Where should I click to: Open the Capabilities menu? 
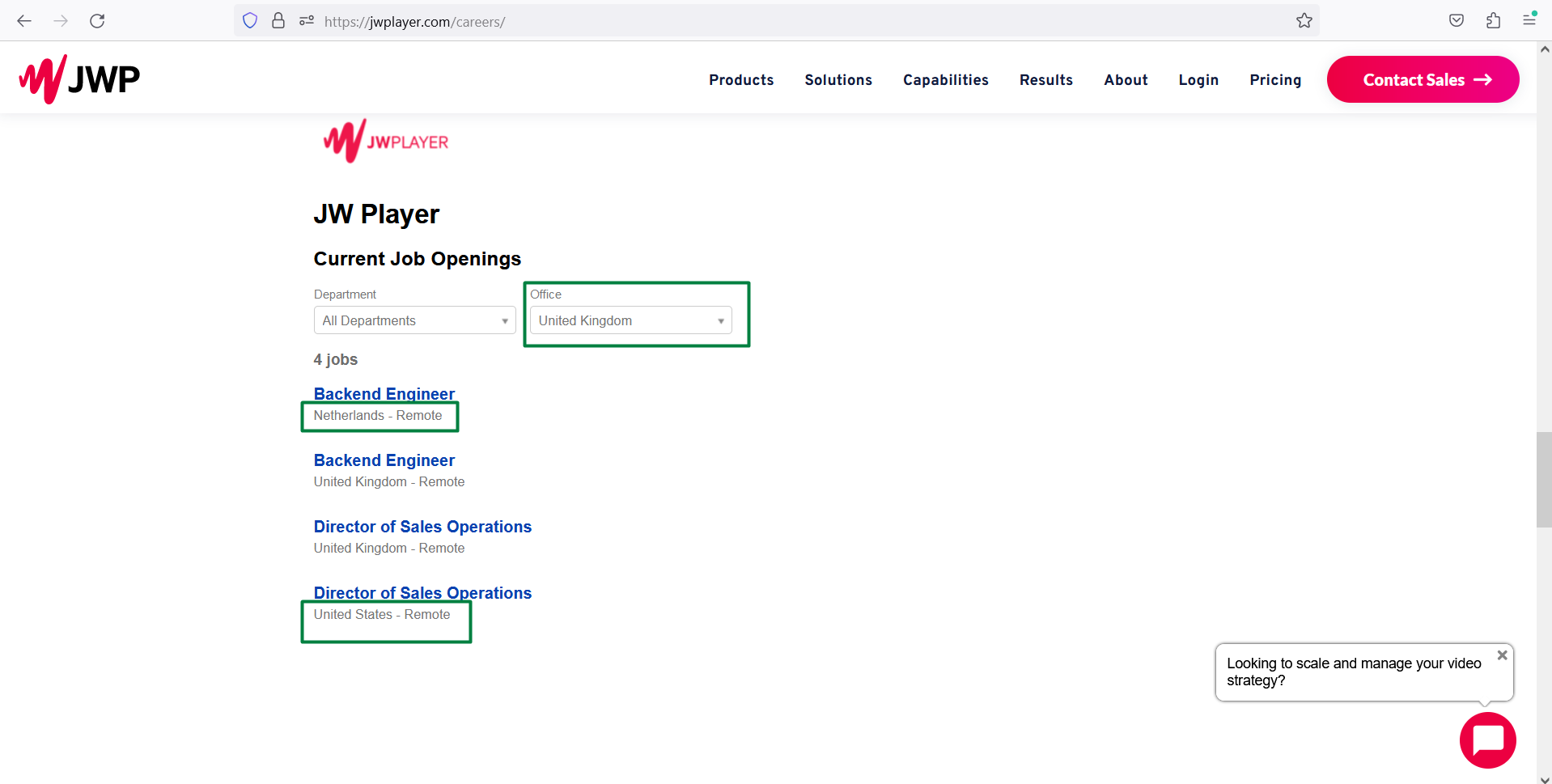946,80
